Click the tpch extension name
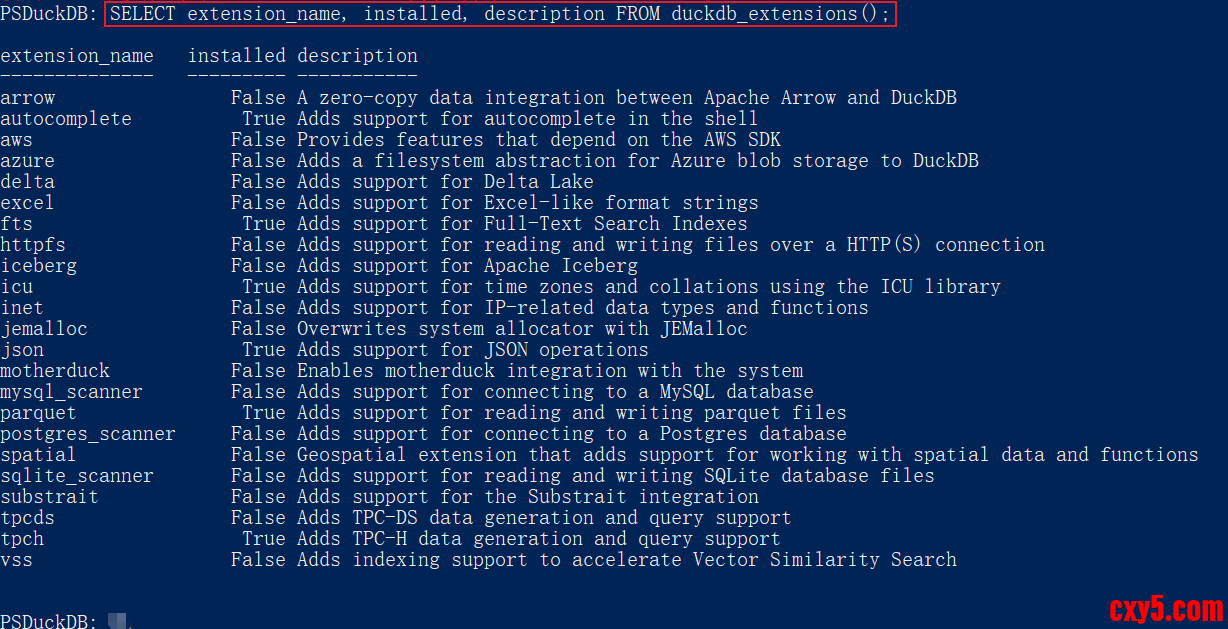The image size is (1228, 629). coord(22,539)
